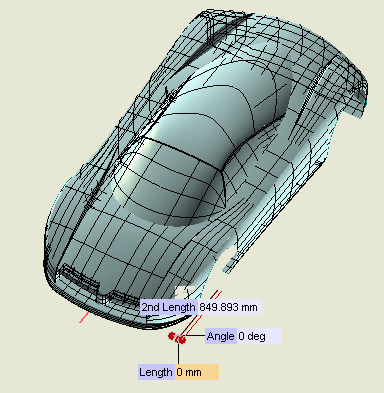Select the paired red handles at leader junction
This screenshot has width=384, height=393.
[181, 339]
